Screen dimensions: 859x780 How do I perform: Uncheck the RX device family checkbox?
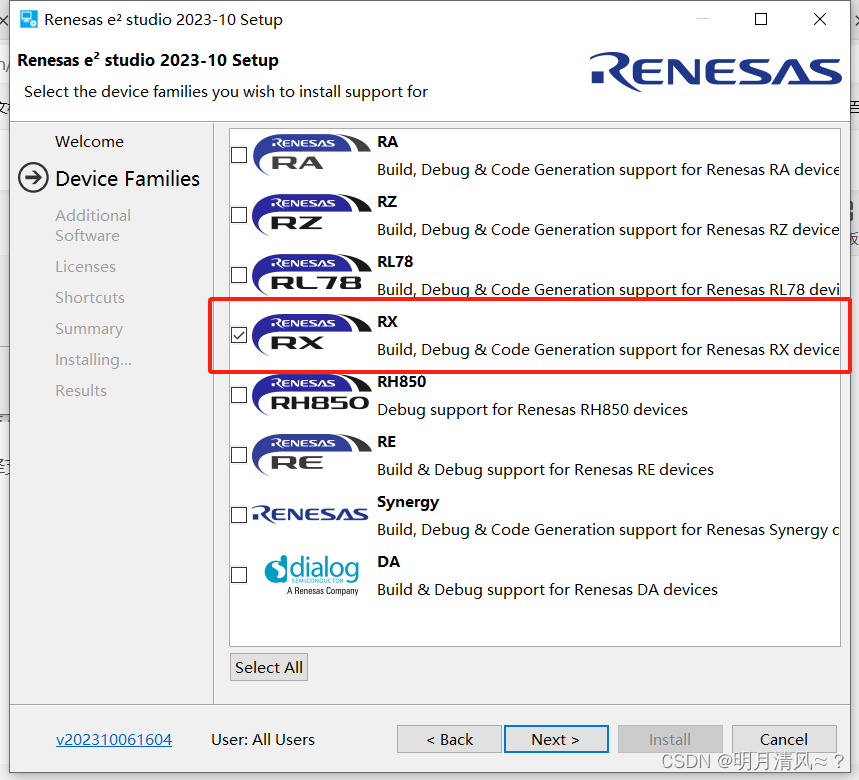(x=239, y=335)
